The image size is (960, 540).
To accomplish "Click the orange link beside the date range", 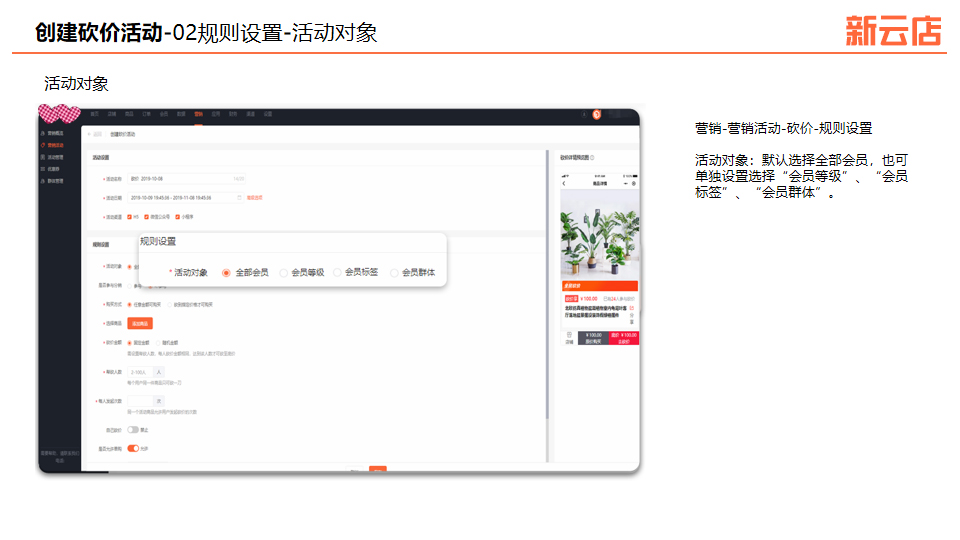I will pos(254,198).
